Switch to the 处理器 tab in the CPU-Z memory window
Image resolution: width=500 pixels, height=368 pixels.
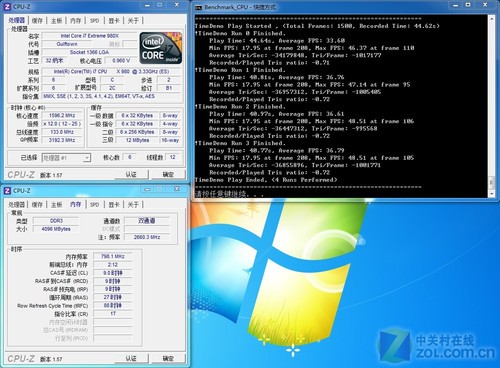17,205
